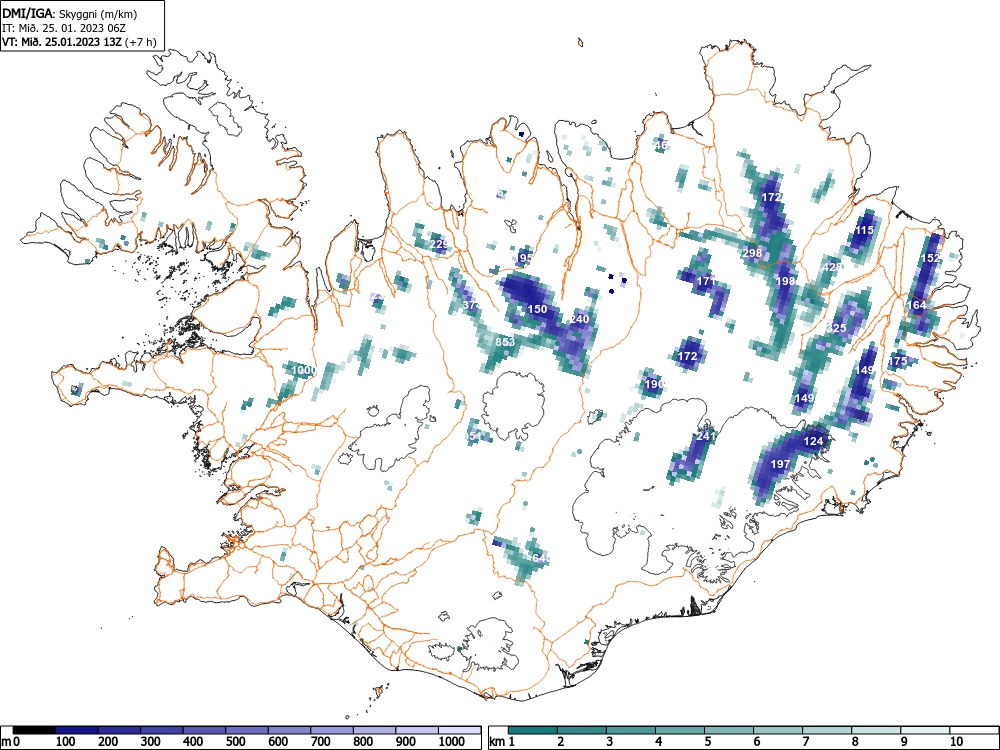Click the 1000 visibility value on the map
Screen dimensions: 1000x750
click(x=304, y=370)
